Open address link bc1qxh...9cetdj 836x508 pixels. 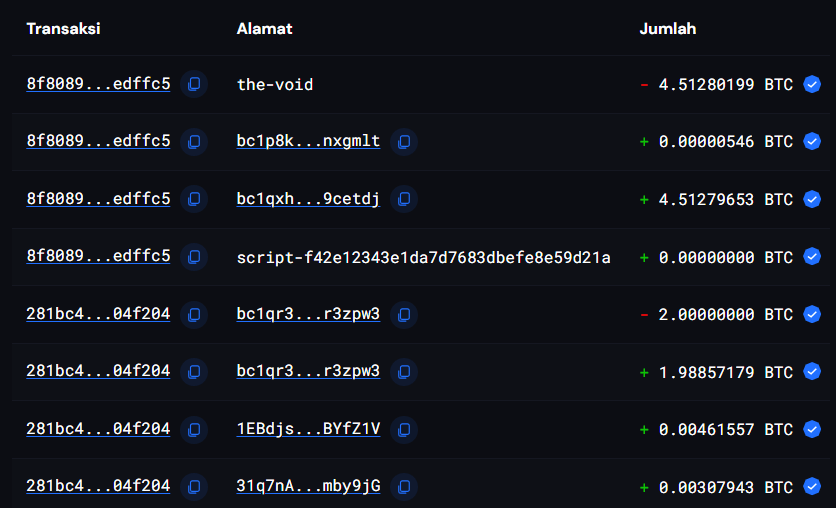coord(308,199)
